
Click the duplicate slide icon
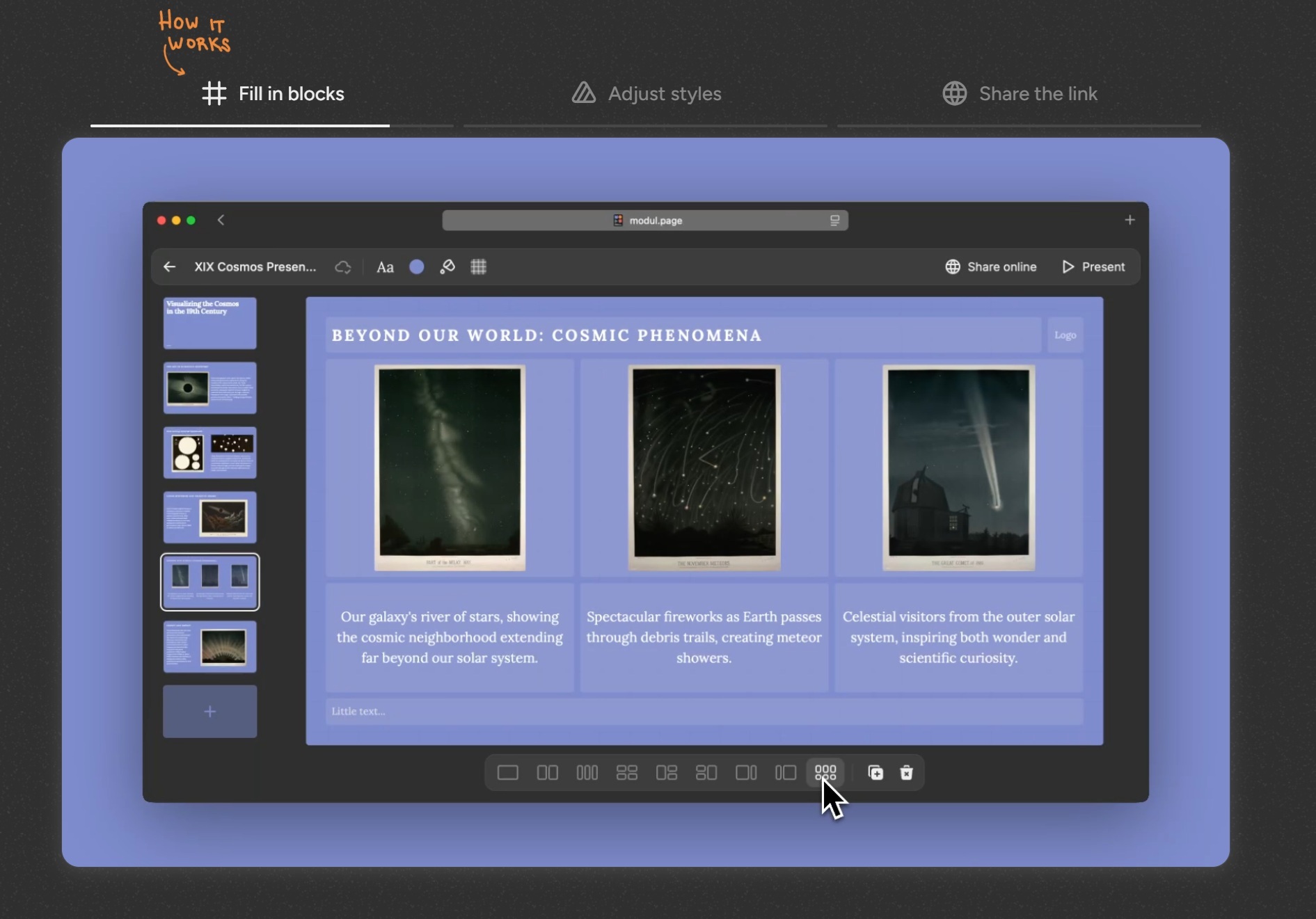[x=875, y=772]
